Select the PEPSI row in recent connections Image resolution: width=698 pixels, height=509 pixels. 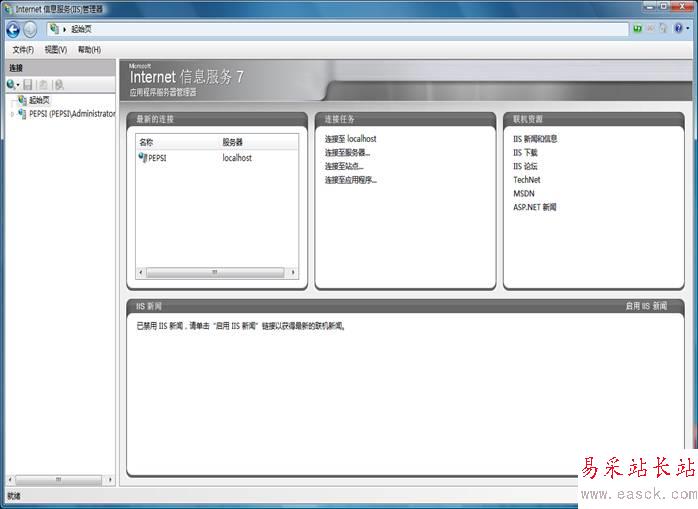(x=217, y=158)
